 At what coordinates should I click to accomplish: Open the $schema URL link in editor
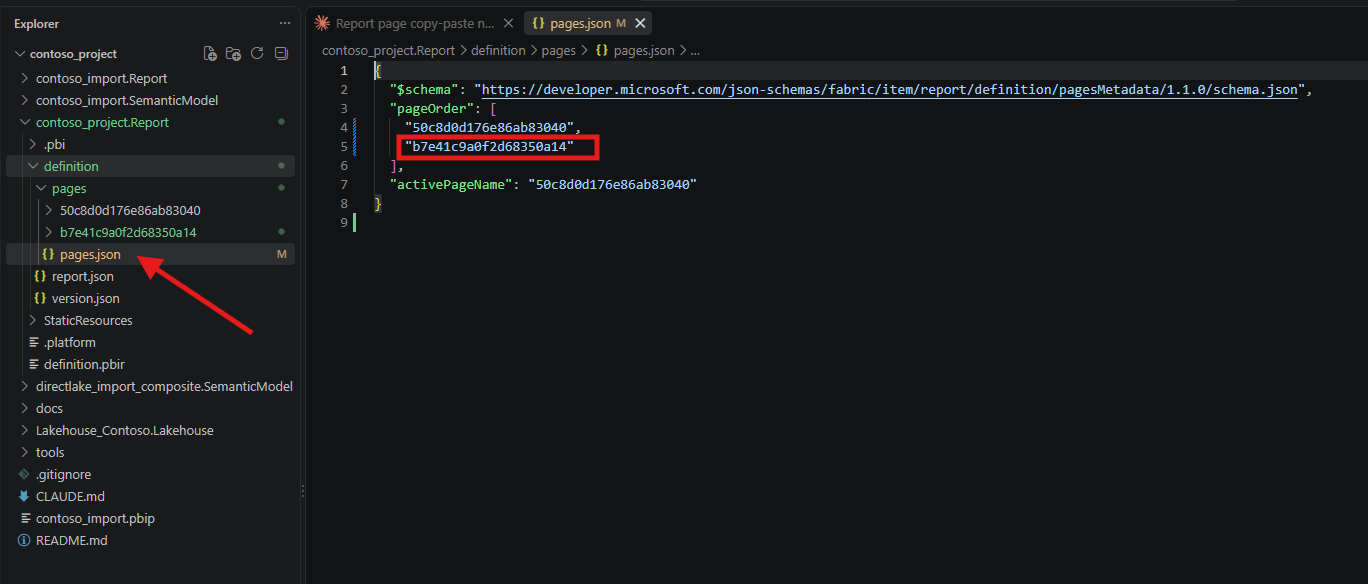(890, 90)
